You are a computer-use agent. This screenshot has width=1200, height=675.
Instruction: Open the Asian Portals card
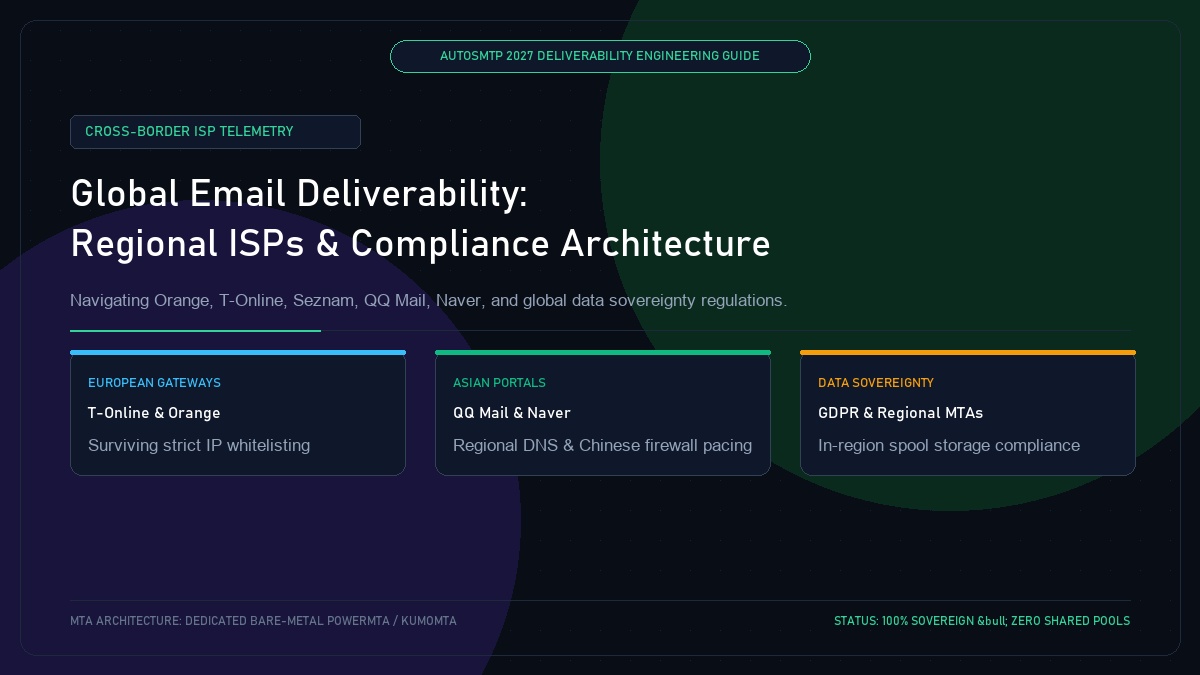pyautogui.click(x=603, y=413)
